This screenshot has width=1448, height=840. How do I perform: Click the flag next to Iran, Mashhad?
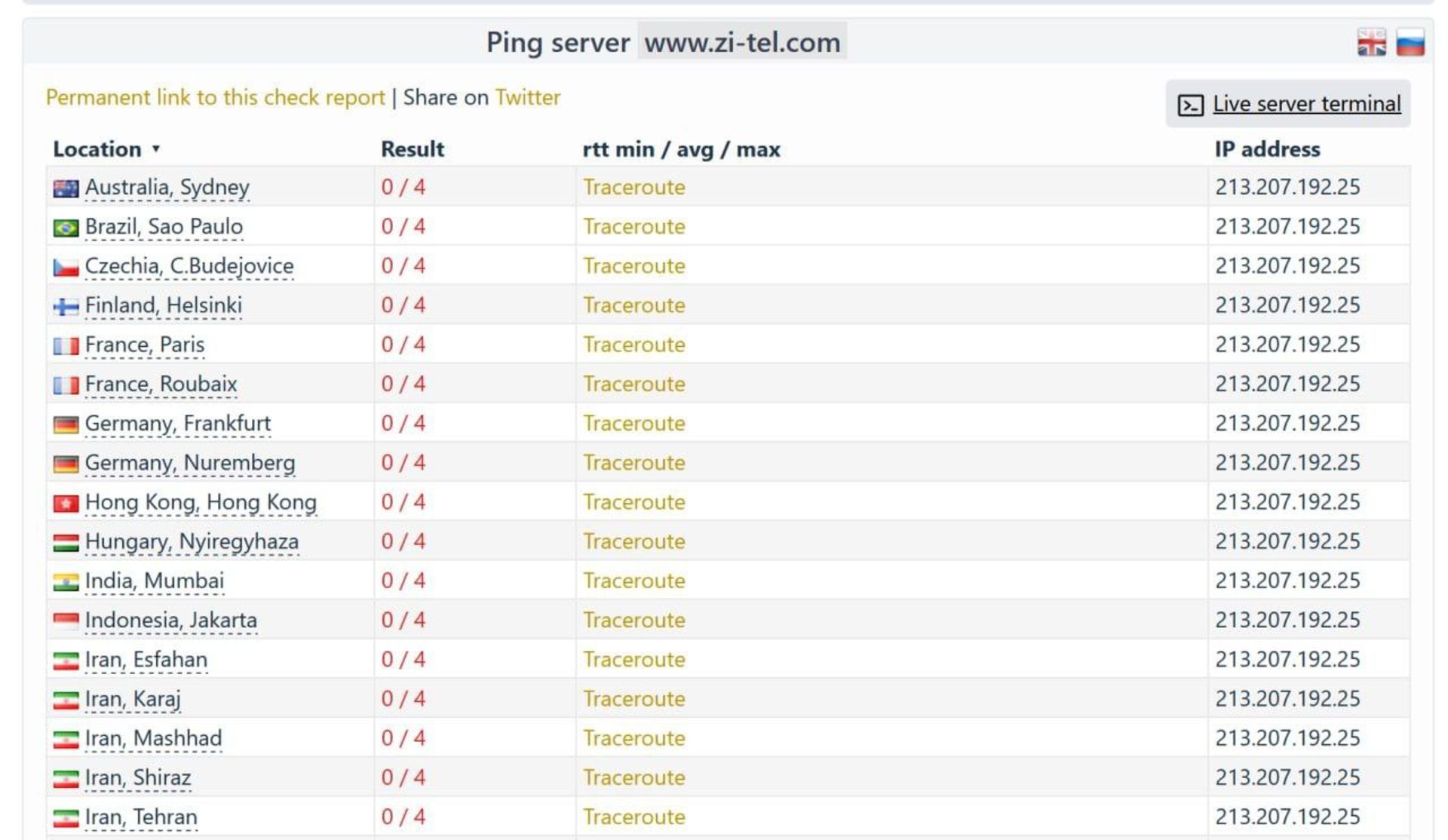[x=66, y=739]
